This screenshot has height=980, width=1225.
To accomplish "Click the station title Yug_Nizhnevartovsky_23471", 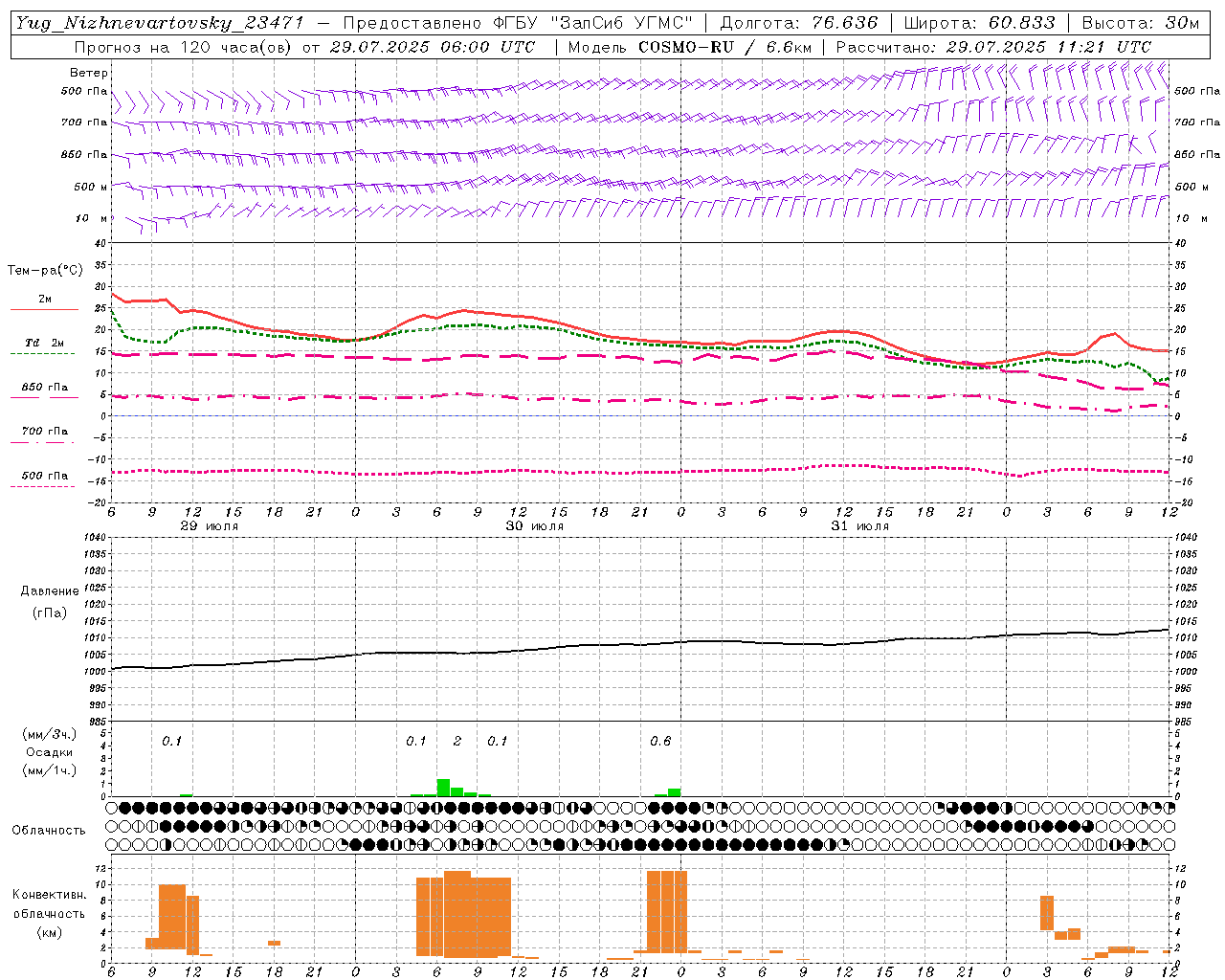I will click(159, 23).
